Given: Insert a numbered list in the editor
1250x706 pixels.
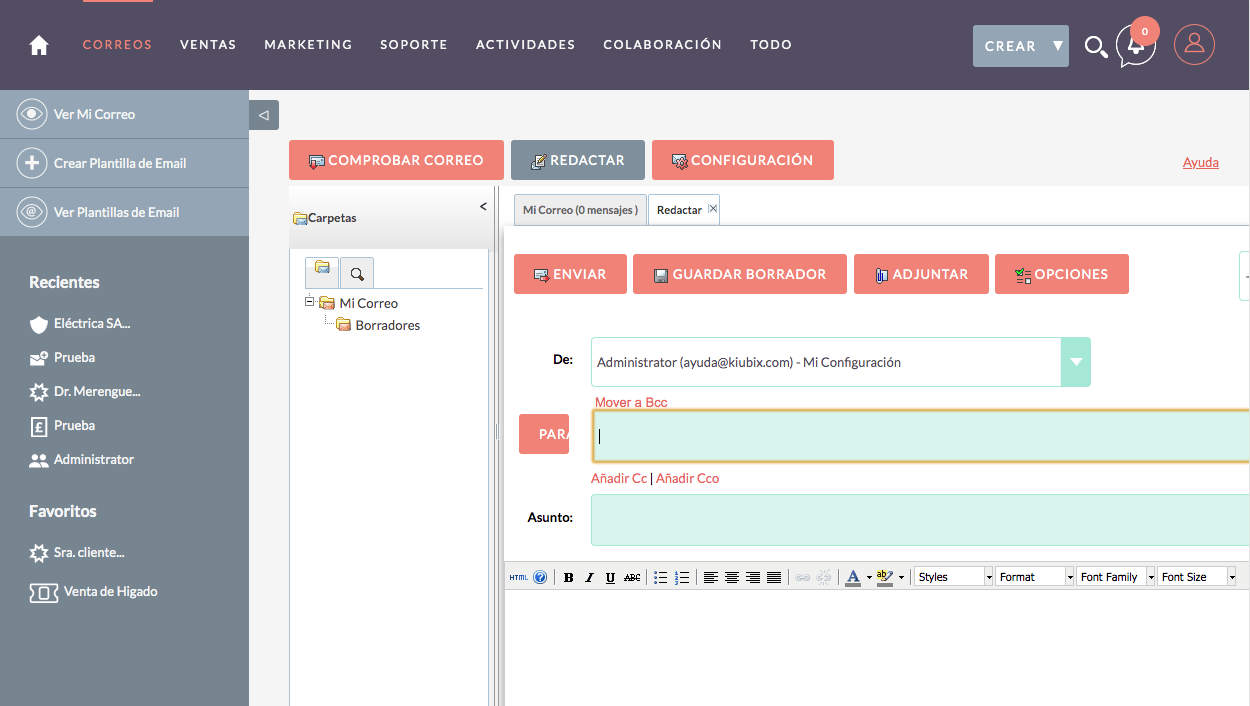Looking at the screenshot, I should pyautogui.click(x=682, y=577).
